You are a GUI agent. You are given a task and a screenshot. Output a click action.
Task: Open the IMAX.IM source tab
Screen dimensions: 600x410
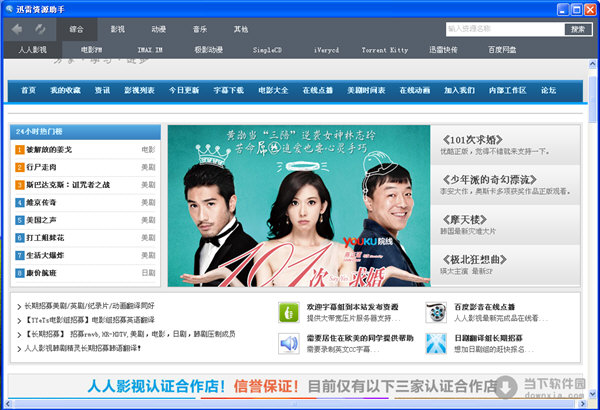pos(150,50)
